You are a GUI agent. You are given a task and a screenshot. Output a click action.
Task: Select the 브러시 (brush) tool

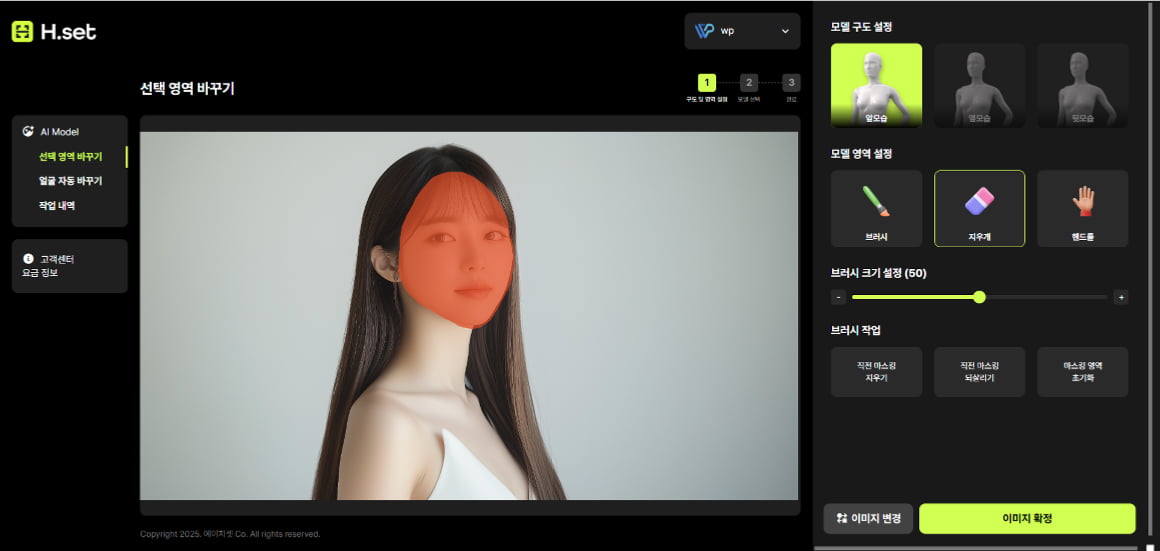click(x=876, y=208)
